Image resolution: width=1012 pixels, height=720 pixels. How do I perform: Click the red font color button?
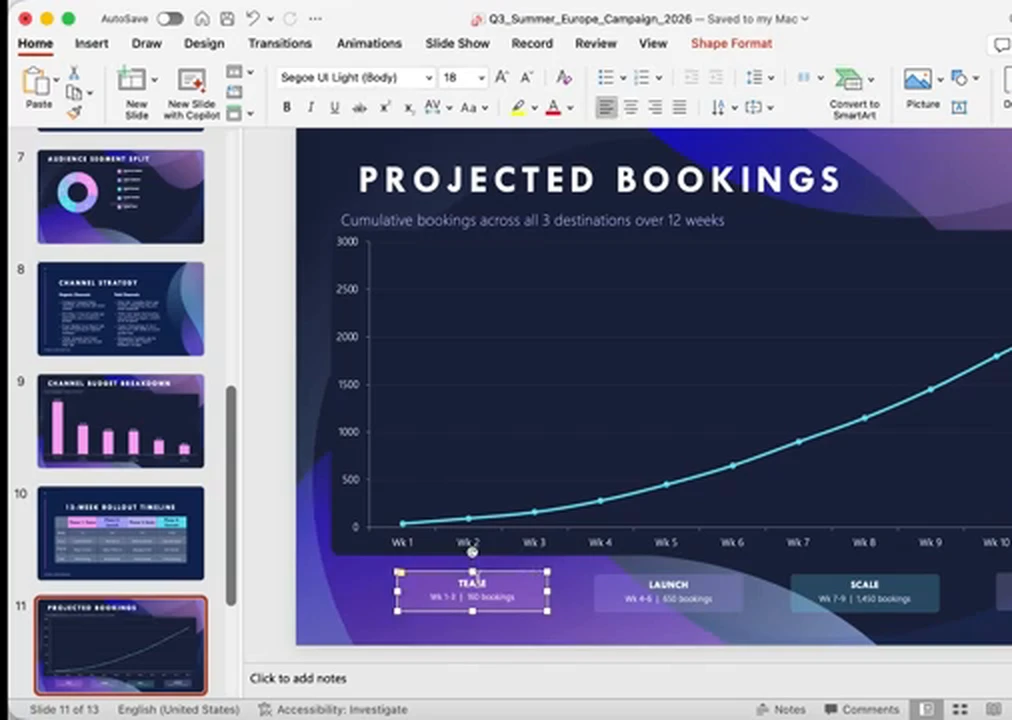click(553, 108)
